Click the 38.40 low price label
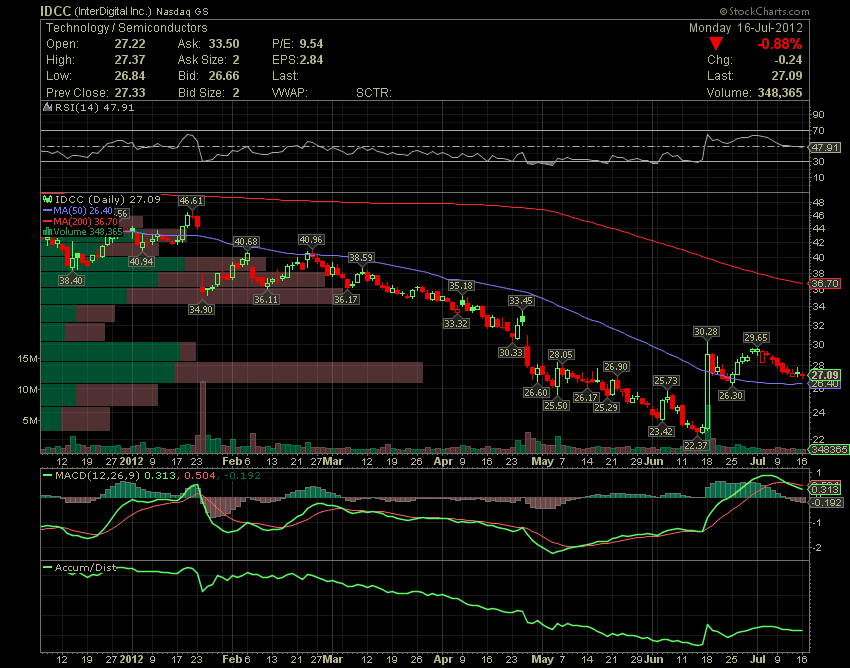 click(71, 280)
